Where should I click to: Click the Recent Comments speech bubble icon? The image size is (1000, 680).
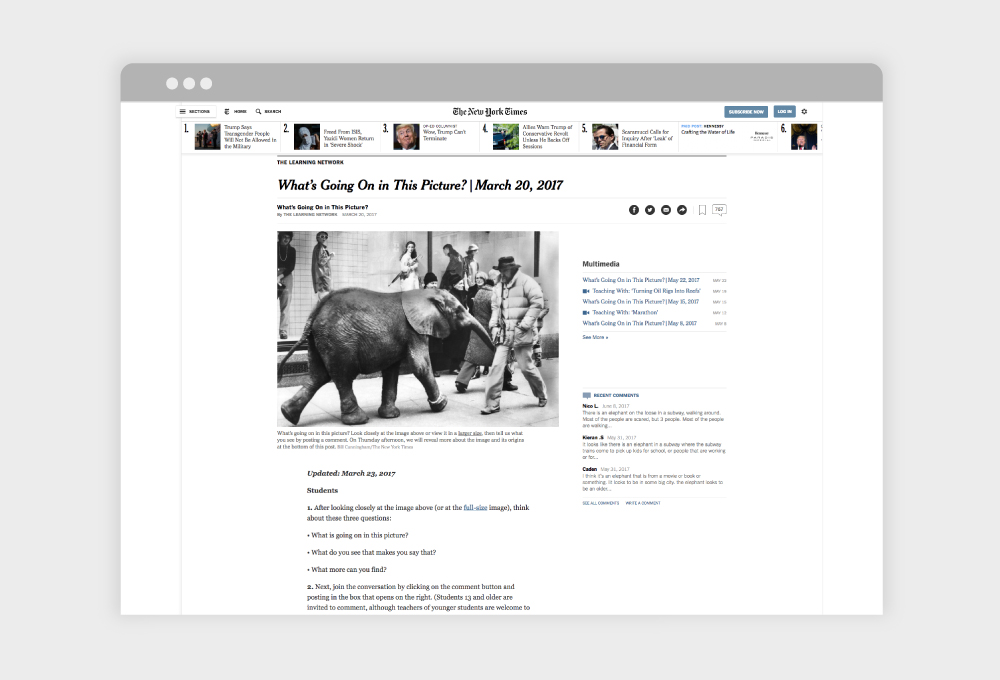tap(587, 395)
